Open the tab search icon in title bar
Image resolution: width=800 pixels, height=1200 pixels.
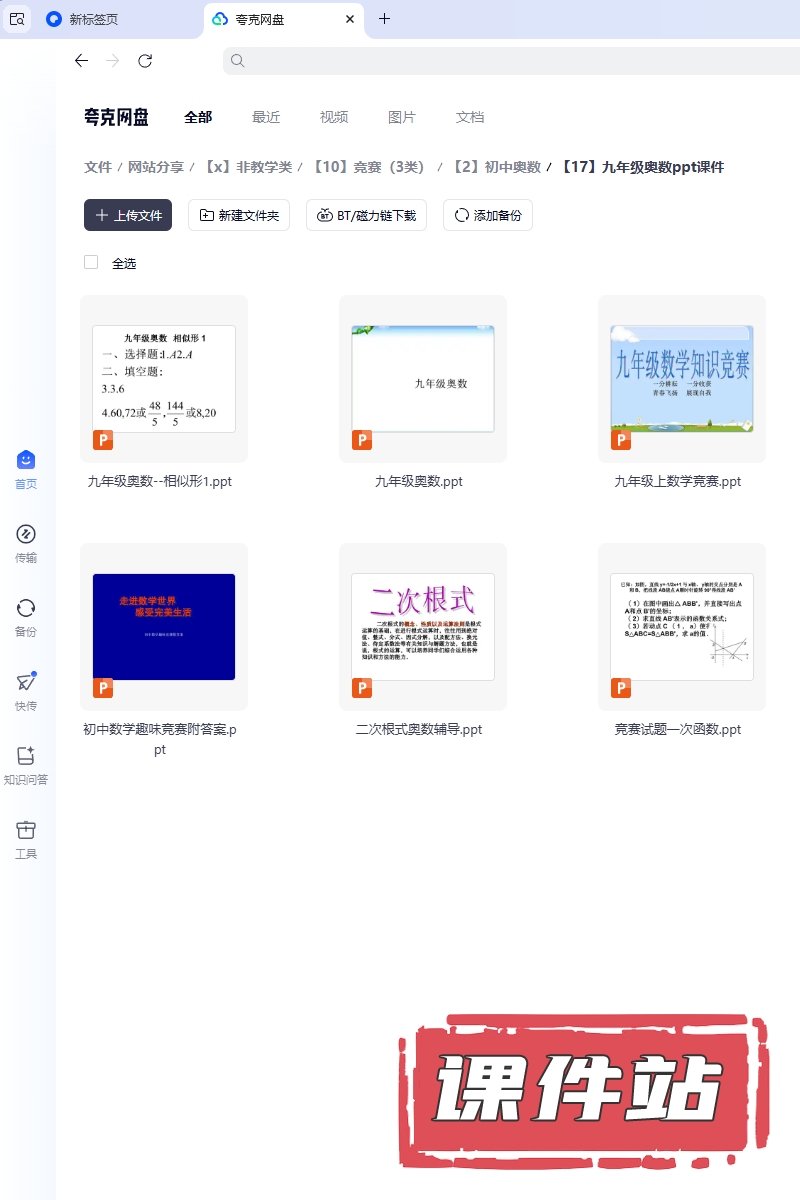pos(17,19)
